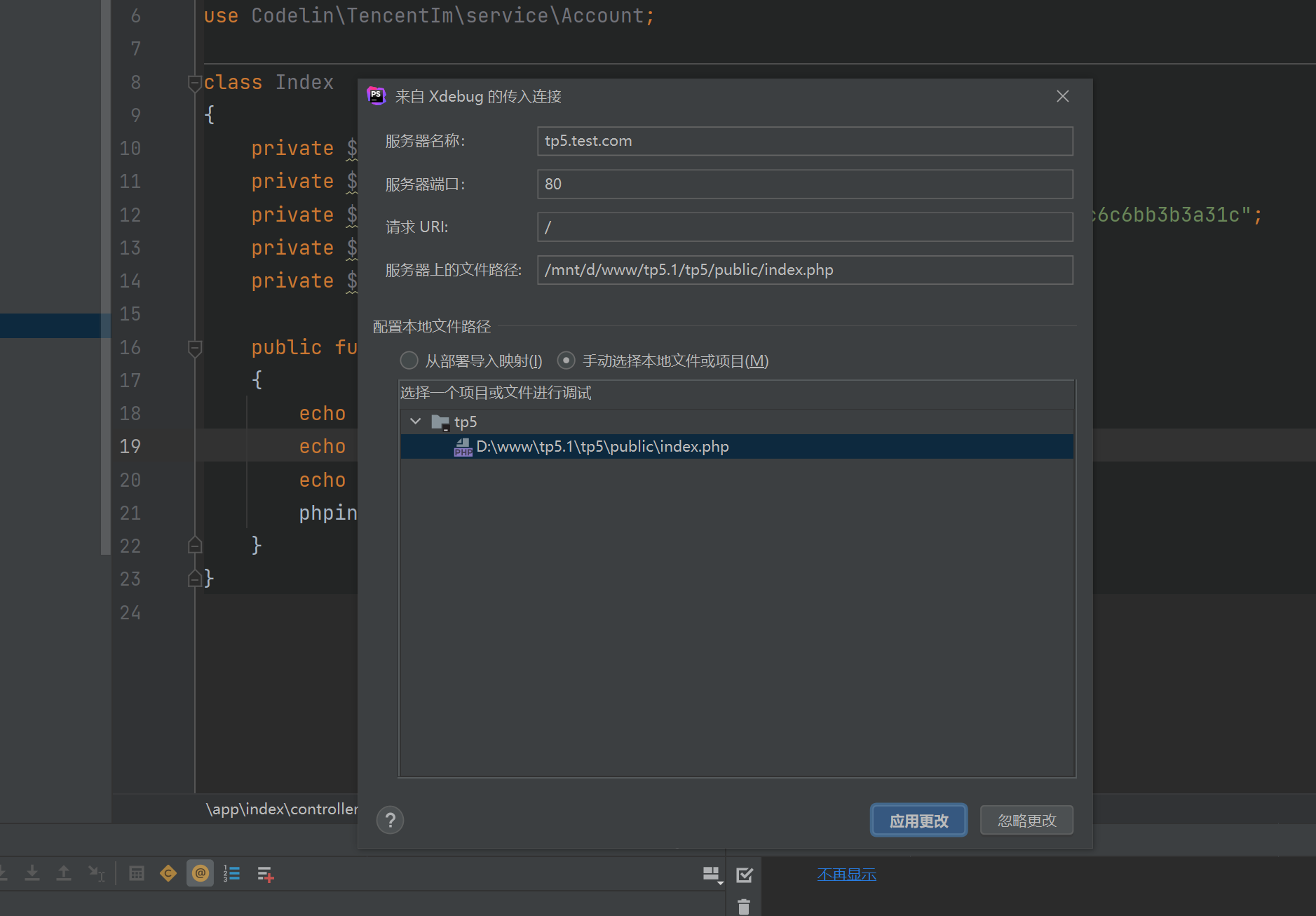Select 从部署导入映射 radio option
Viewport: 1316px width, 916px height.
point(409,361)
